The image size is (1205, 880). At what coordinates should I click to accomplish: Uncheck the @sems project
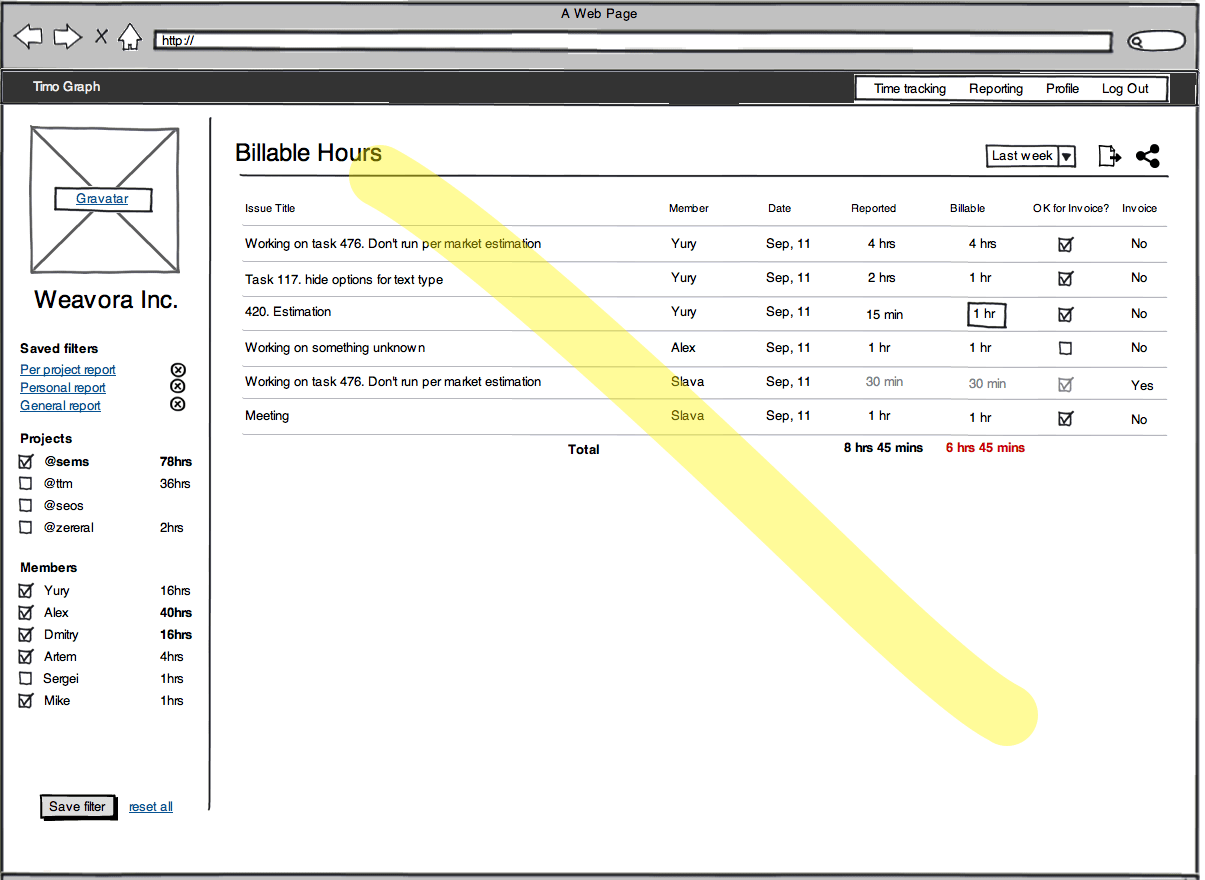point(26,462)
